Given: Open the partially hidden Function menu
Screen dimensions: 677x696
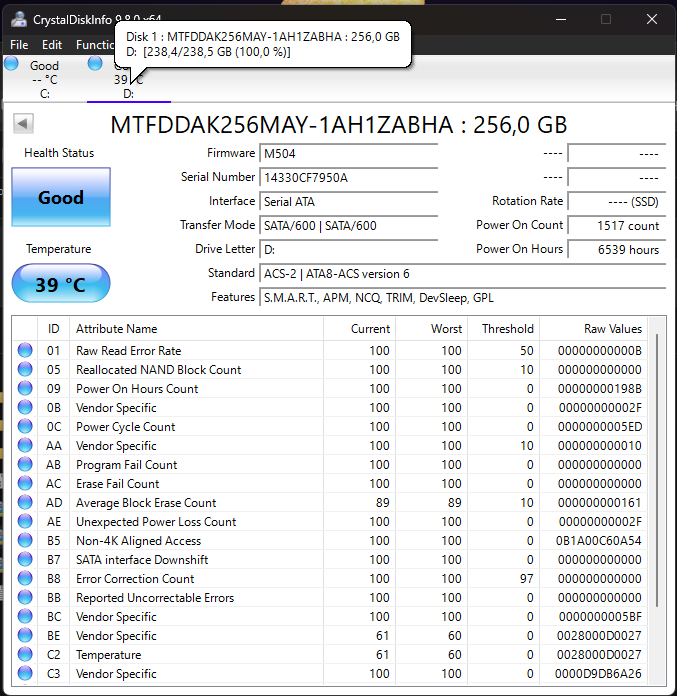Looking at the screenshot, I should (95, 45).
